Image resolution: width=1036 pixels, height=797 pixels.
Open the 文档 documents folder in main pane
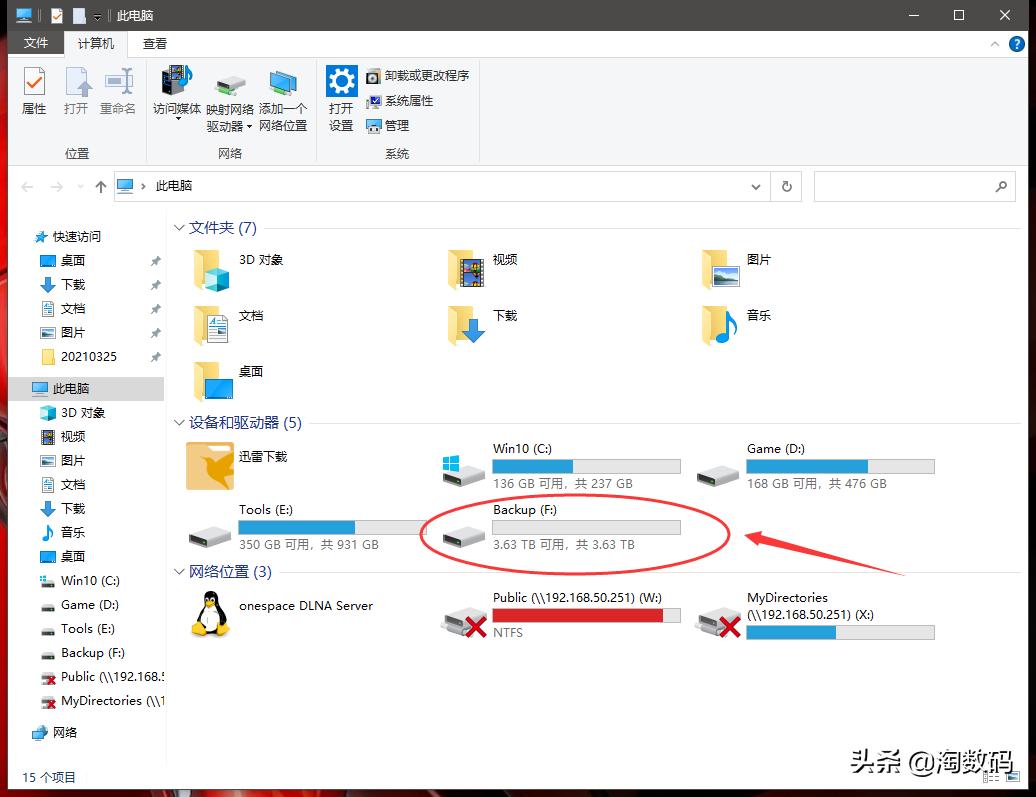point(229,325)
